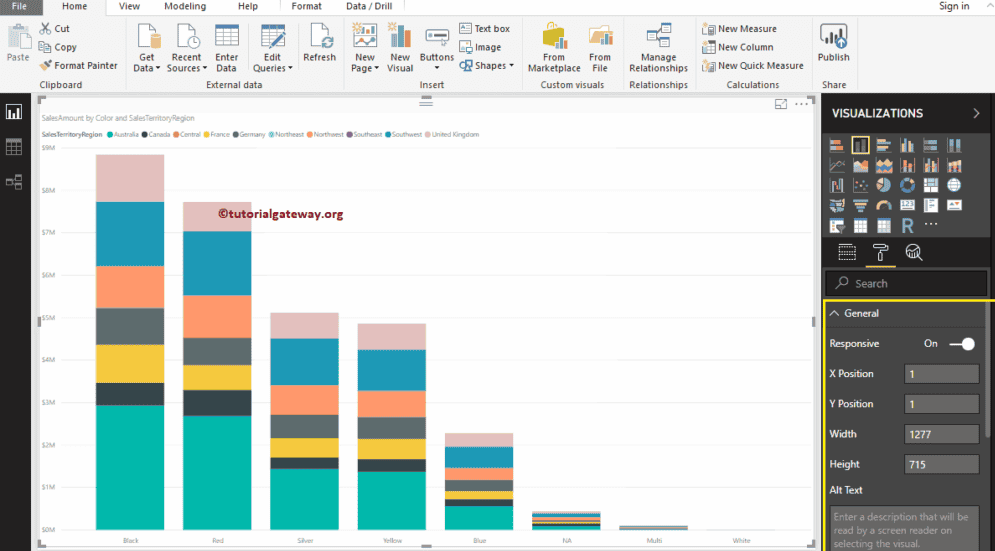
Task: Collapse the Visualizations pane with chevron
Action: (976, 114)
